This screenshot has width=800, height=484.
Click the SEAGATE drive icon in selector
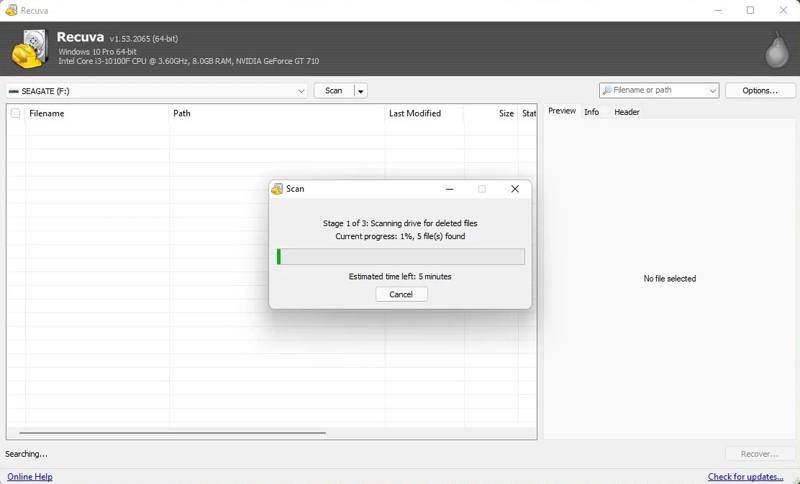click(14, 91)
